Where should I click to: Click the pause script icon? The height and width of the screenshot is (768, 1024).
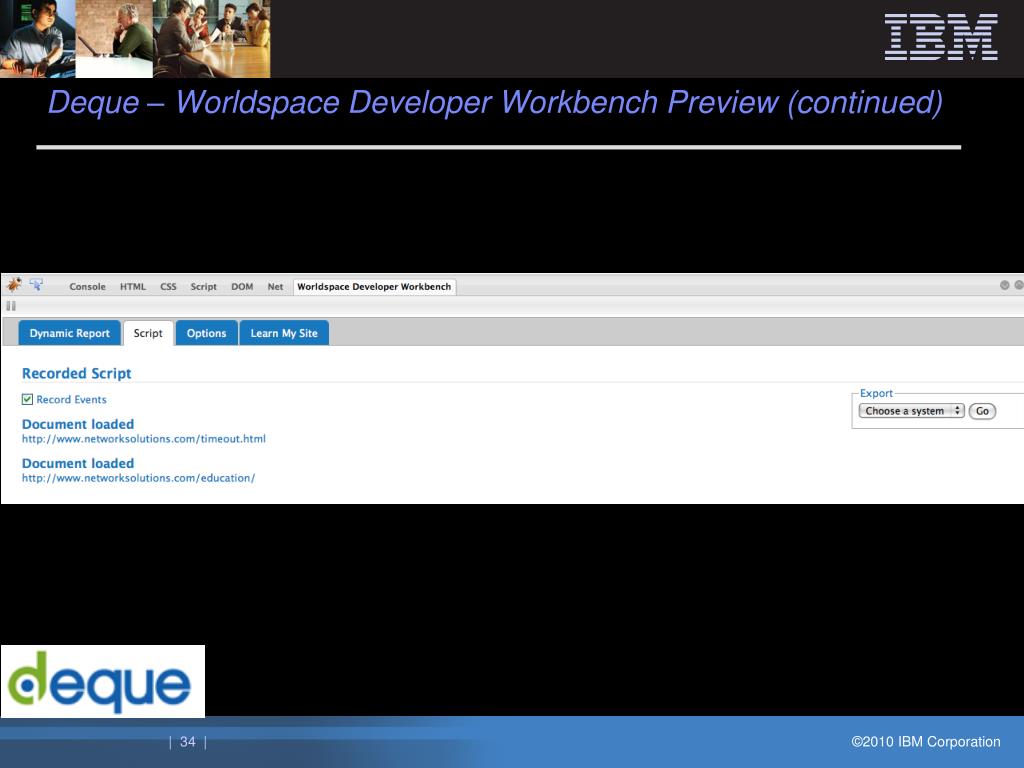coord(10,306)
